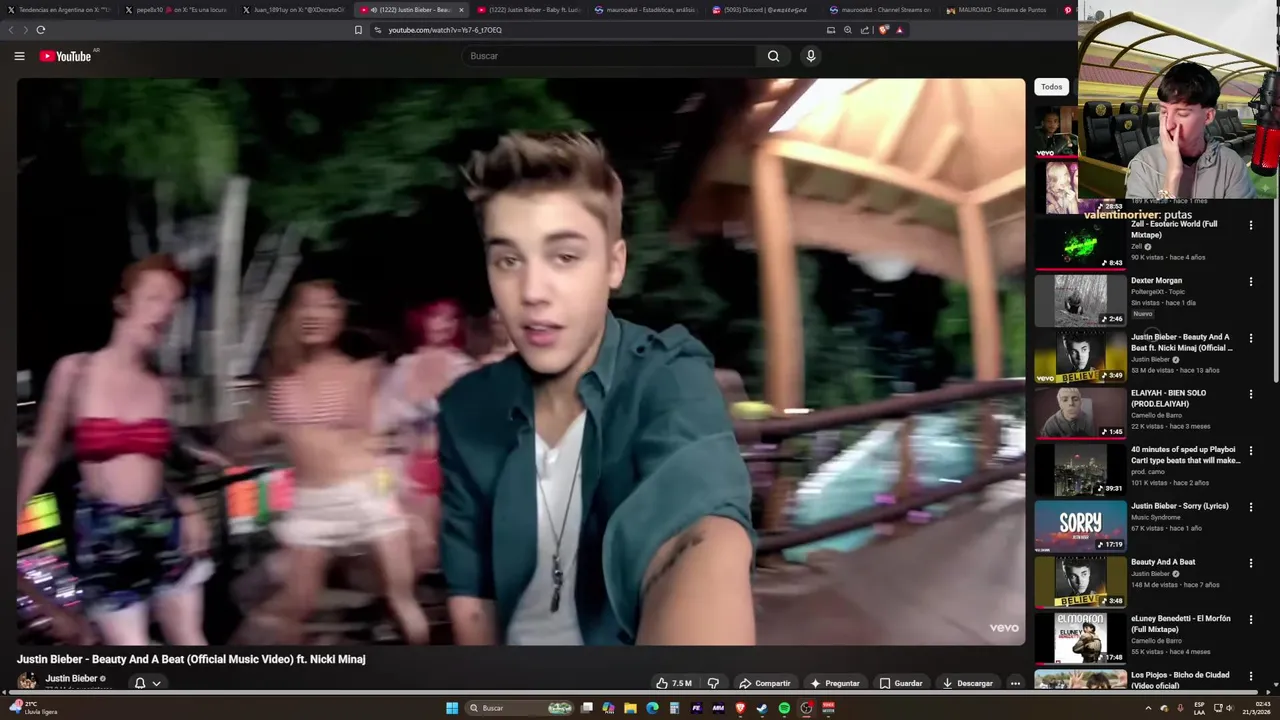Switch to tab Justin Bieber - Baby ft. Ludacris
Image resolution: width=1280 pixels, height=720 pixels.
[x=530, y=10]
